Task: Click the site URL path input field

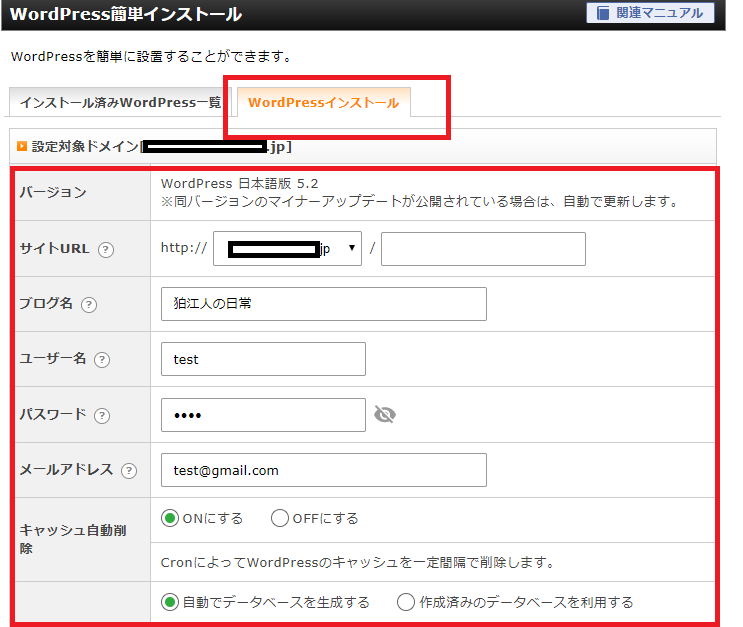Action: (x=483, y=249)
